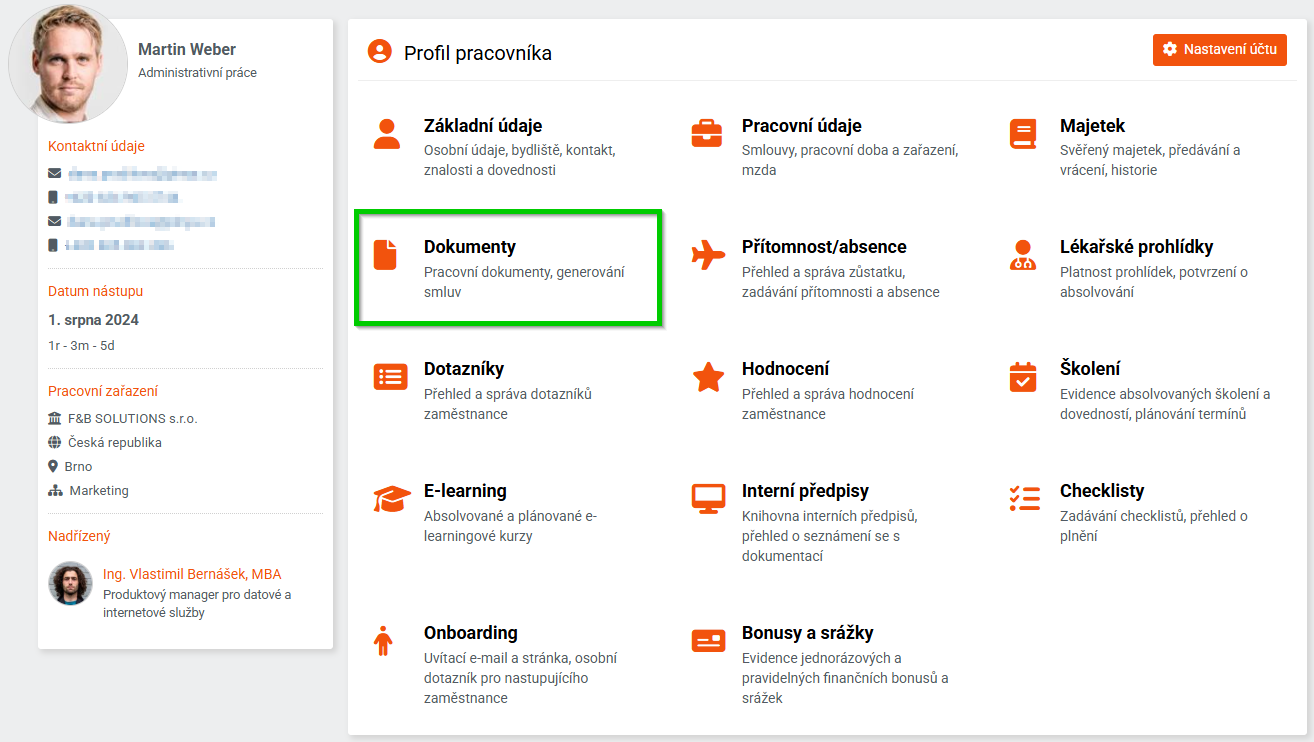
Task: Click the star icon beside Hodnocení
Action: point(708,377)
